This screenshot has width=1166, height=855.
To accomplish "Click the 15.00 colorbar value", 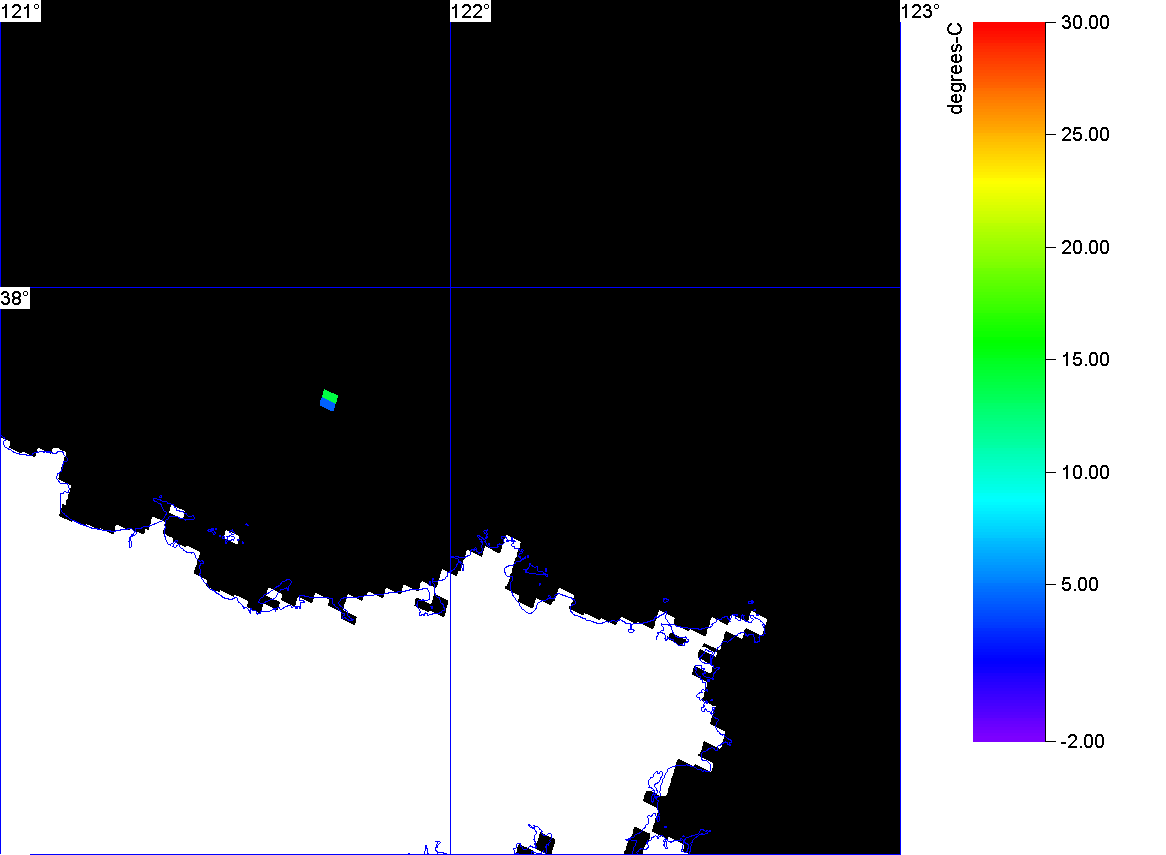I will pyautogui.click(x=1085, y=360).
